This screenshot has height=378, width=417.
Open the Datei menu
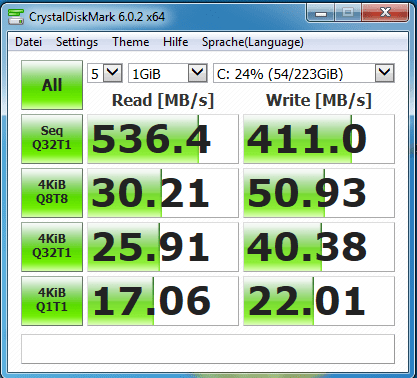click(x=29, y=42)
